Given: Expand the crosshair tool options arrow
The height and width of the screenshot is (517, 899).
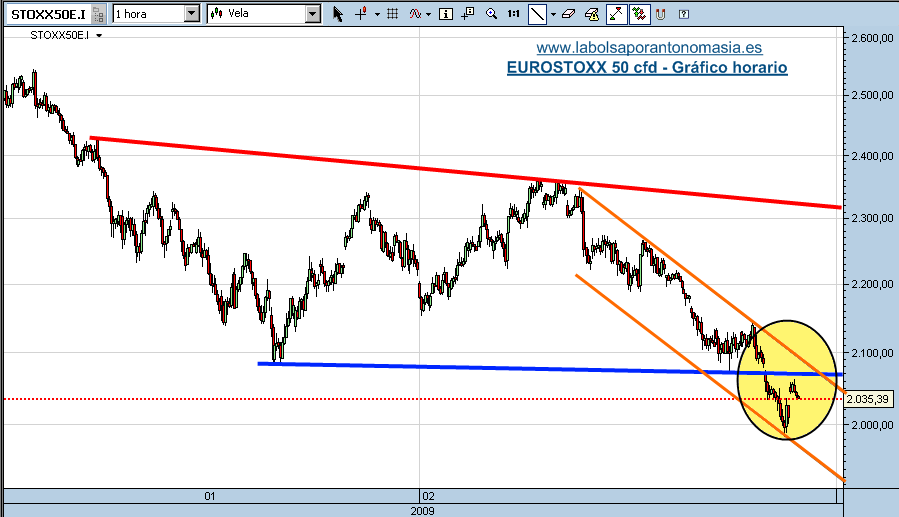Looking at the screenshot, I should point(377,14).
